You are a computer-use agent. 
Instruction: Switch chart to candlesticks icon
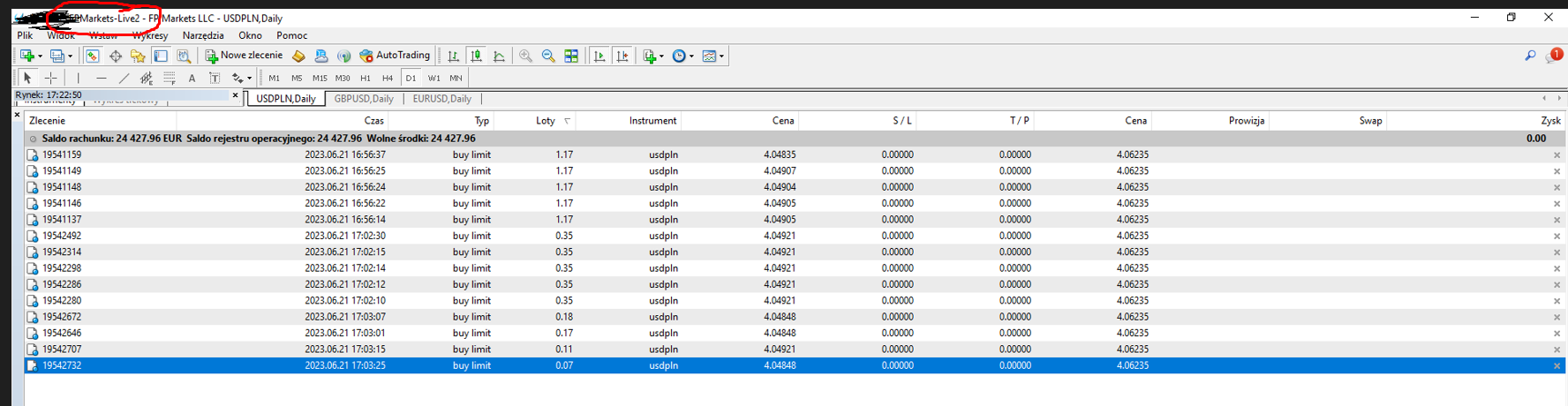coord(476,56)
